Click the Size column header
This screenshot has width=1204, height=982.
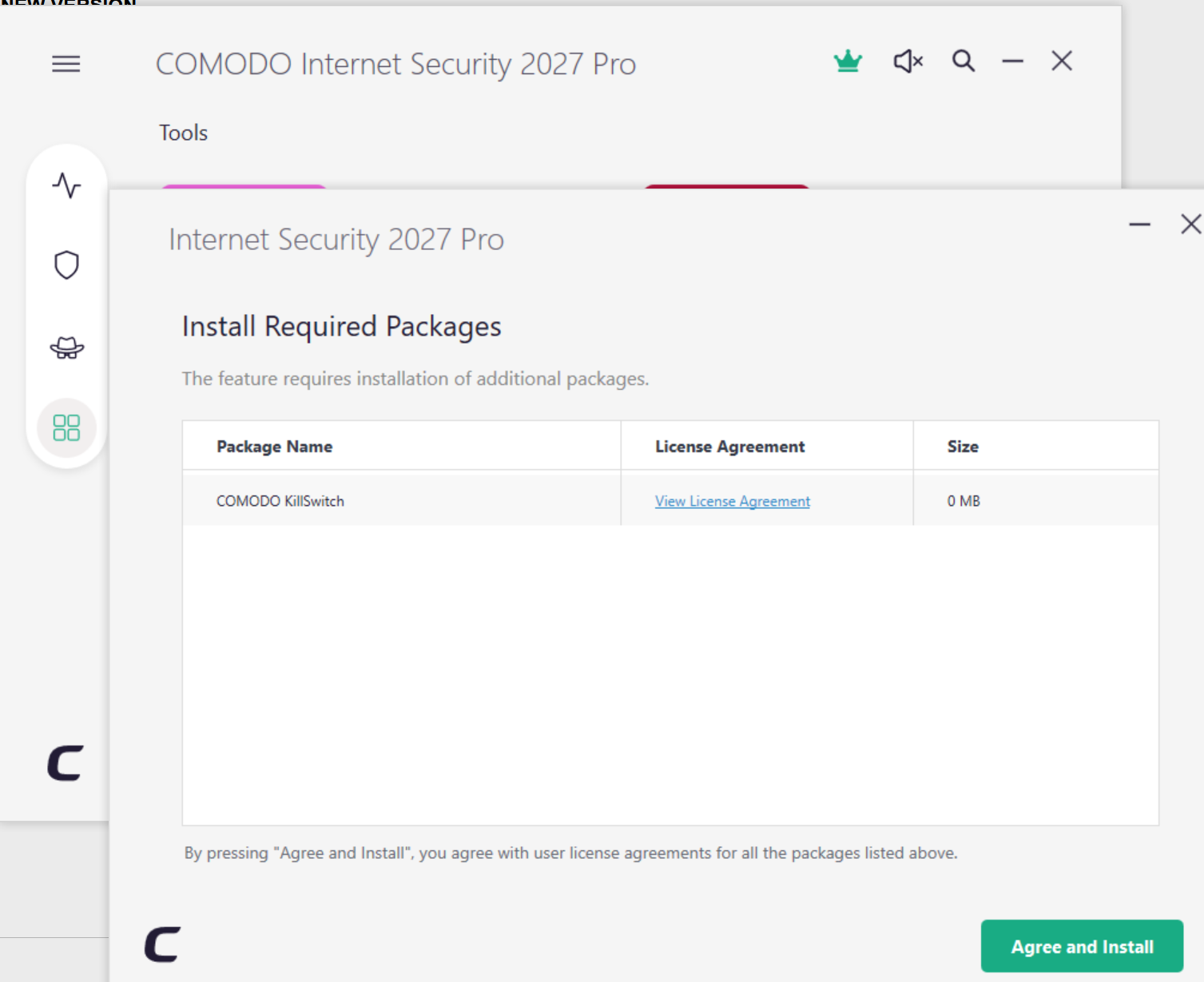coord(963,447)
